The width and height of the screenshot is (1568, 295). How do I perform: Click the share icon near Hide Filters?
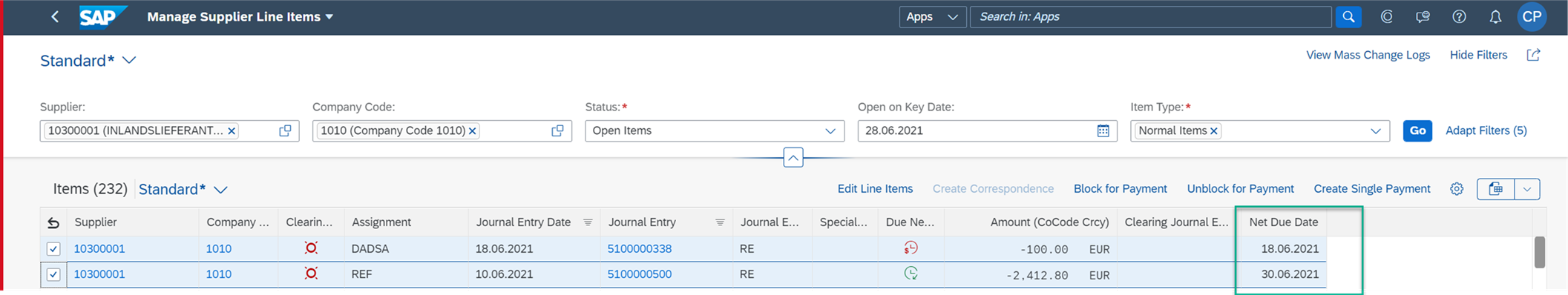click(x=1533, y=55)
